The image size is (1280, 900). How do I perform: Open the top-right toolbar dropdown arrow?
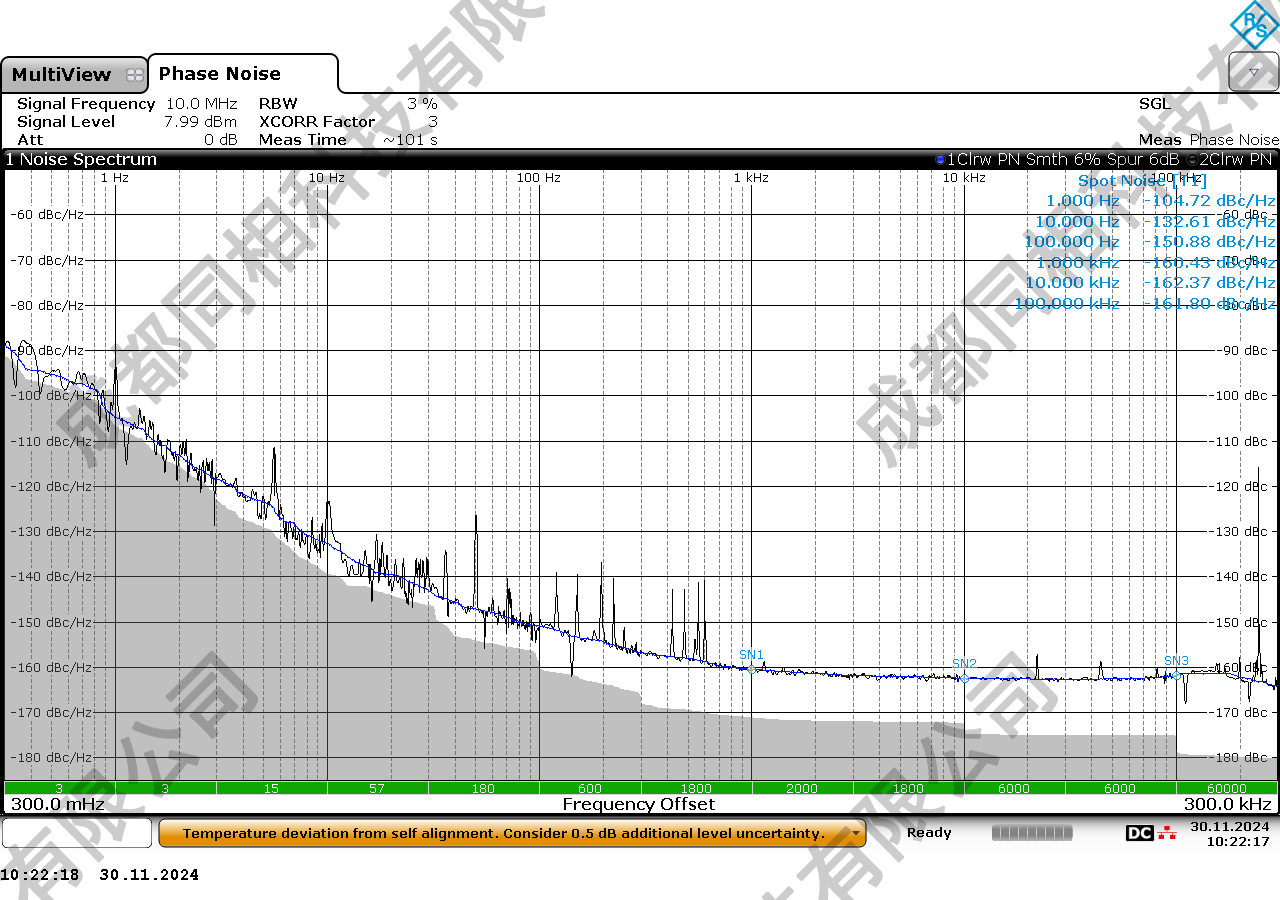click(x=1254, y=73)
